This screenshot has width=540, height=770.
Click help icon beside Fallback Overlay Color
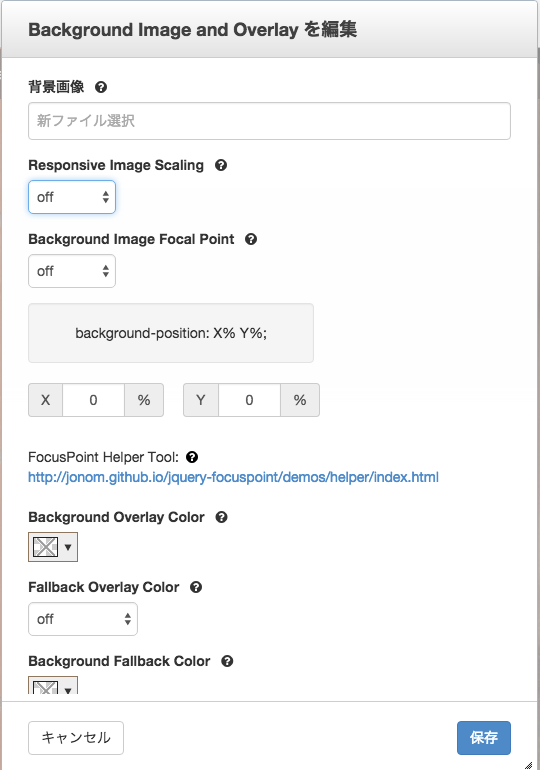[x=196, y=587]
